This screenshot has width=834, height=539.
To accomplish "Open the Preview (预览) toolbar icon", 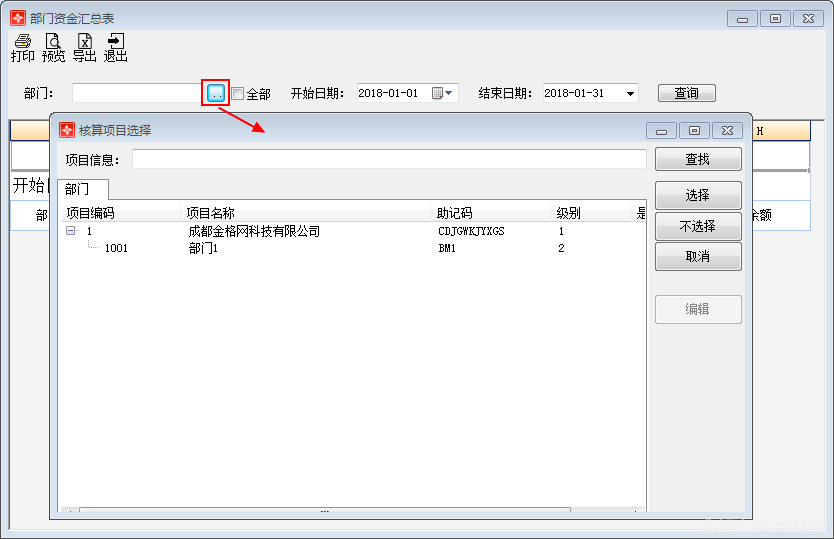I will tap(53, 47).
